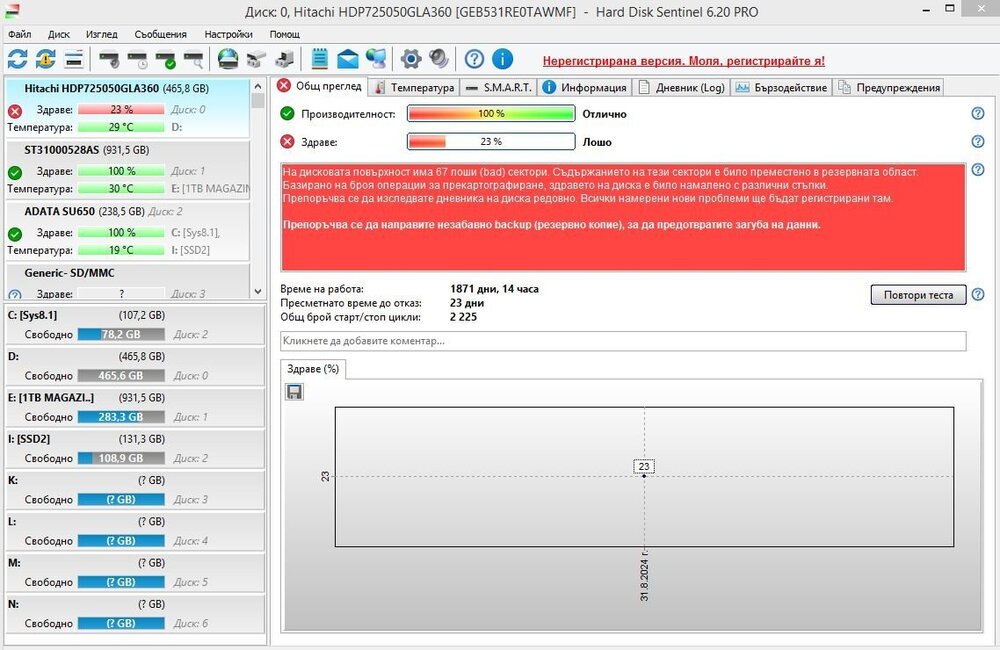This screenshot has width=1000, height=650.
Task: Open settings via the gear icon
Action: 410,59
